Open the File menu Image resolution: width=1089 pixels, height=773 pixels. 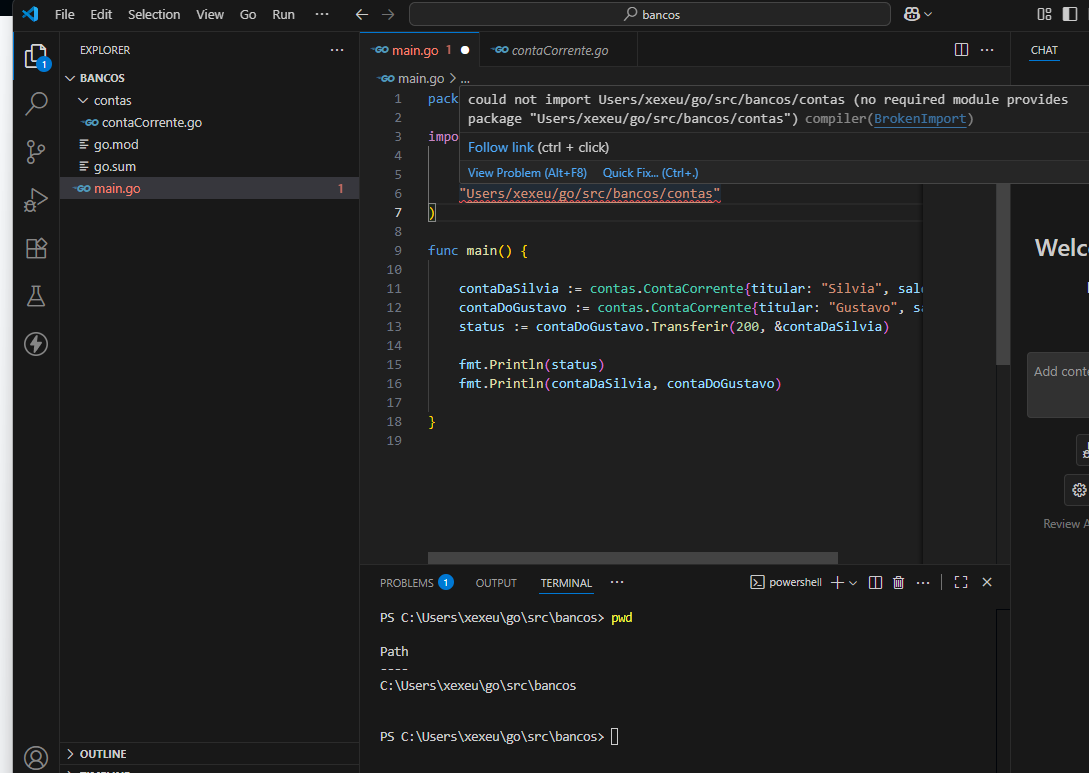(65, 14)
